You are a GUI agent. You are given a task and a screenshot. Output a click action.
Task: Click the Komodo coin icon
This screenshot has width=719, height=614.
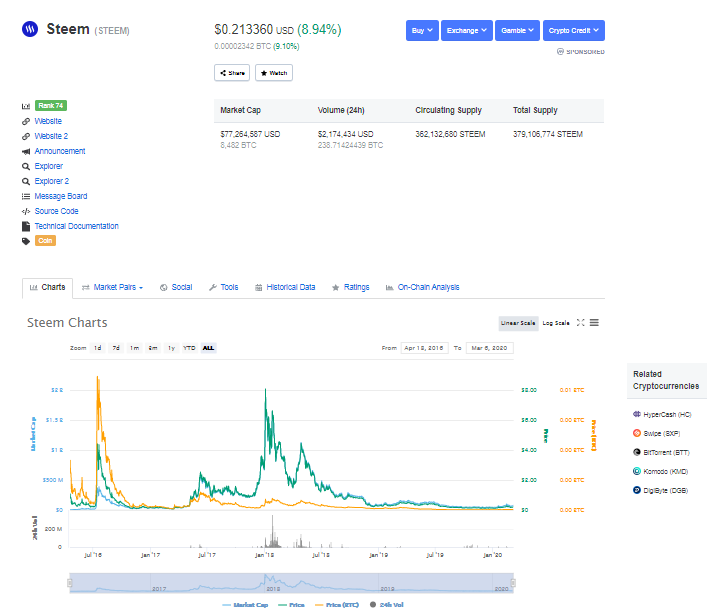click(x=637, y=471)
